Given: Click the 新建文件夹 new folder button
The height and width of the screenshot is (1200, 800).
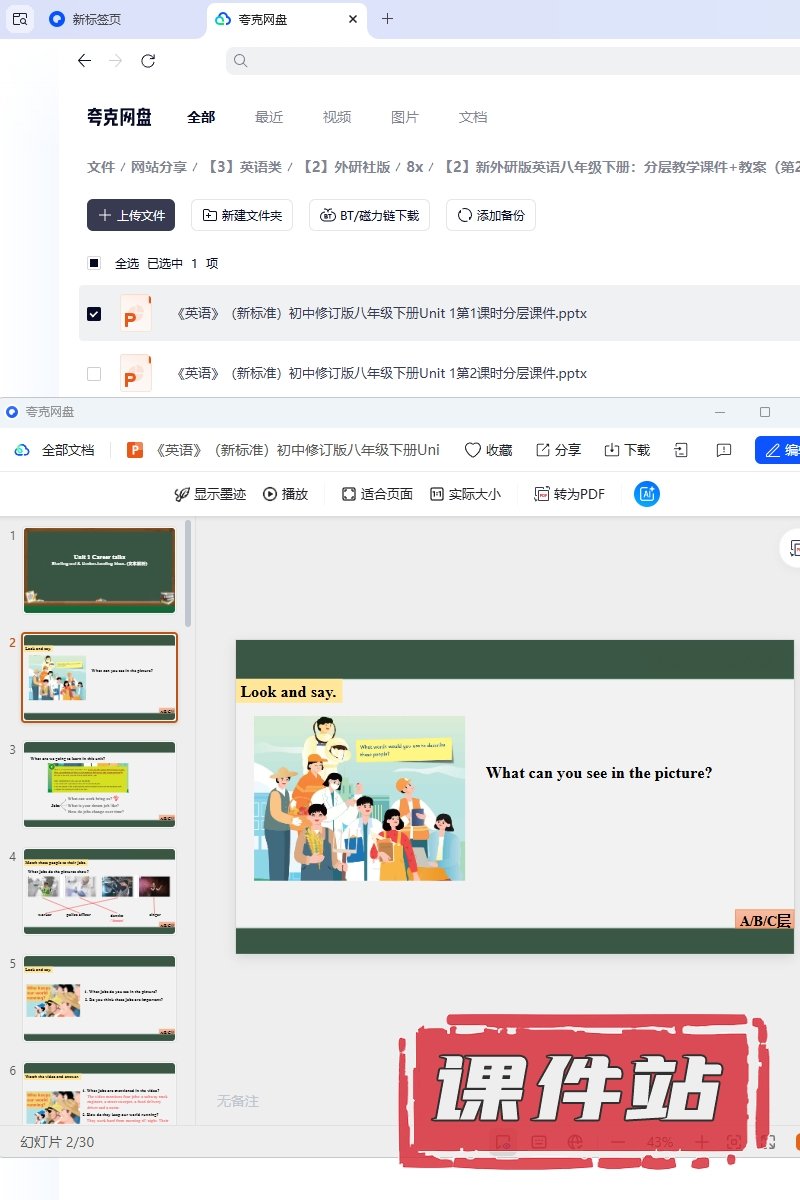Looking at the screenshot, I should point(242,215).
